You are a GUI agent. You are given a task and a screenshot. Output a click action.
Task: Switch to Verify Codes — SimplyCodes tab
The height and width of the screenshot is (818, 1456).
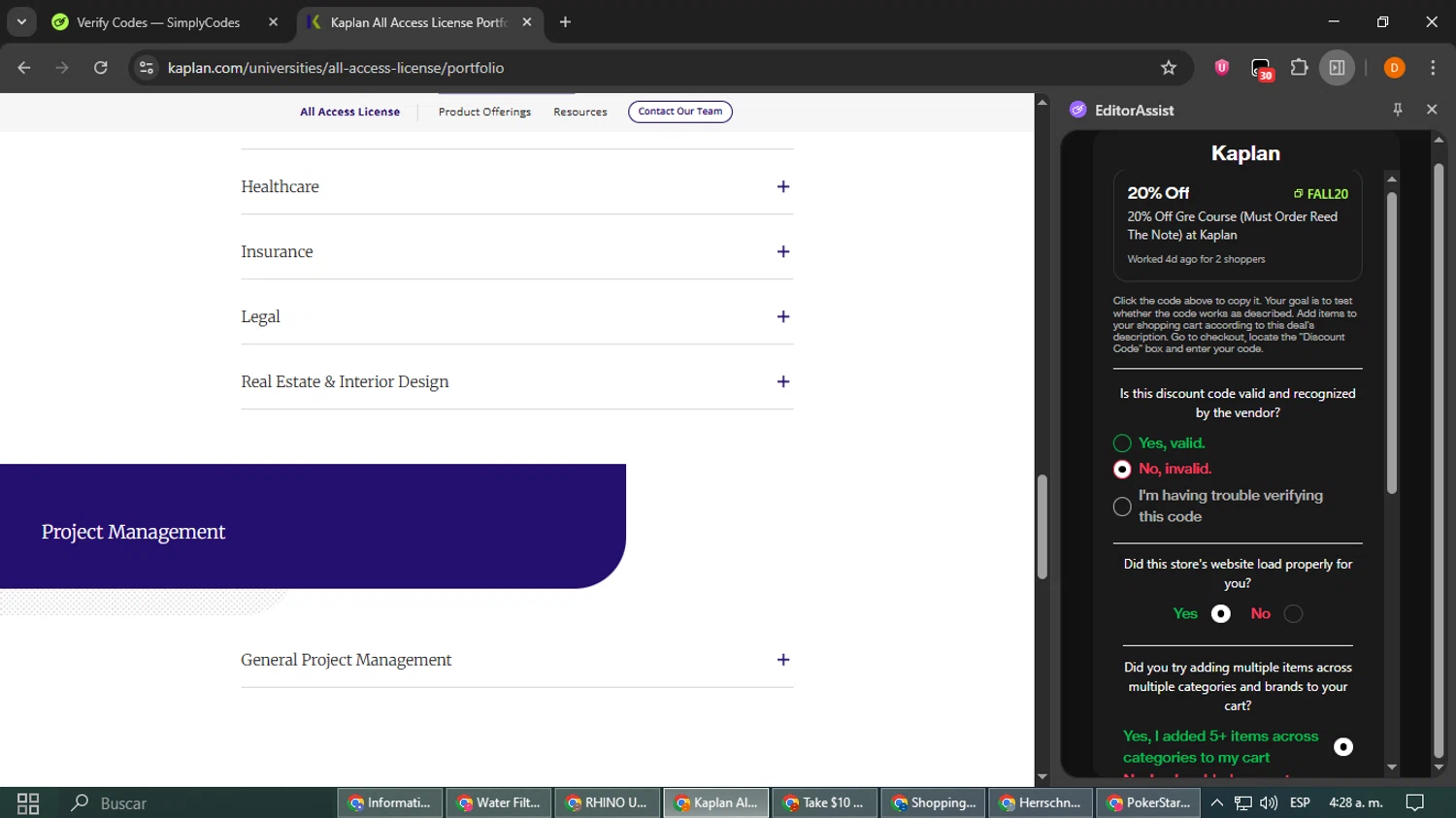[x=158, y=21]
